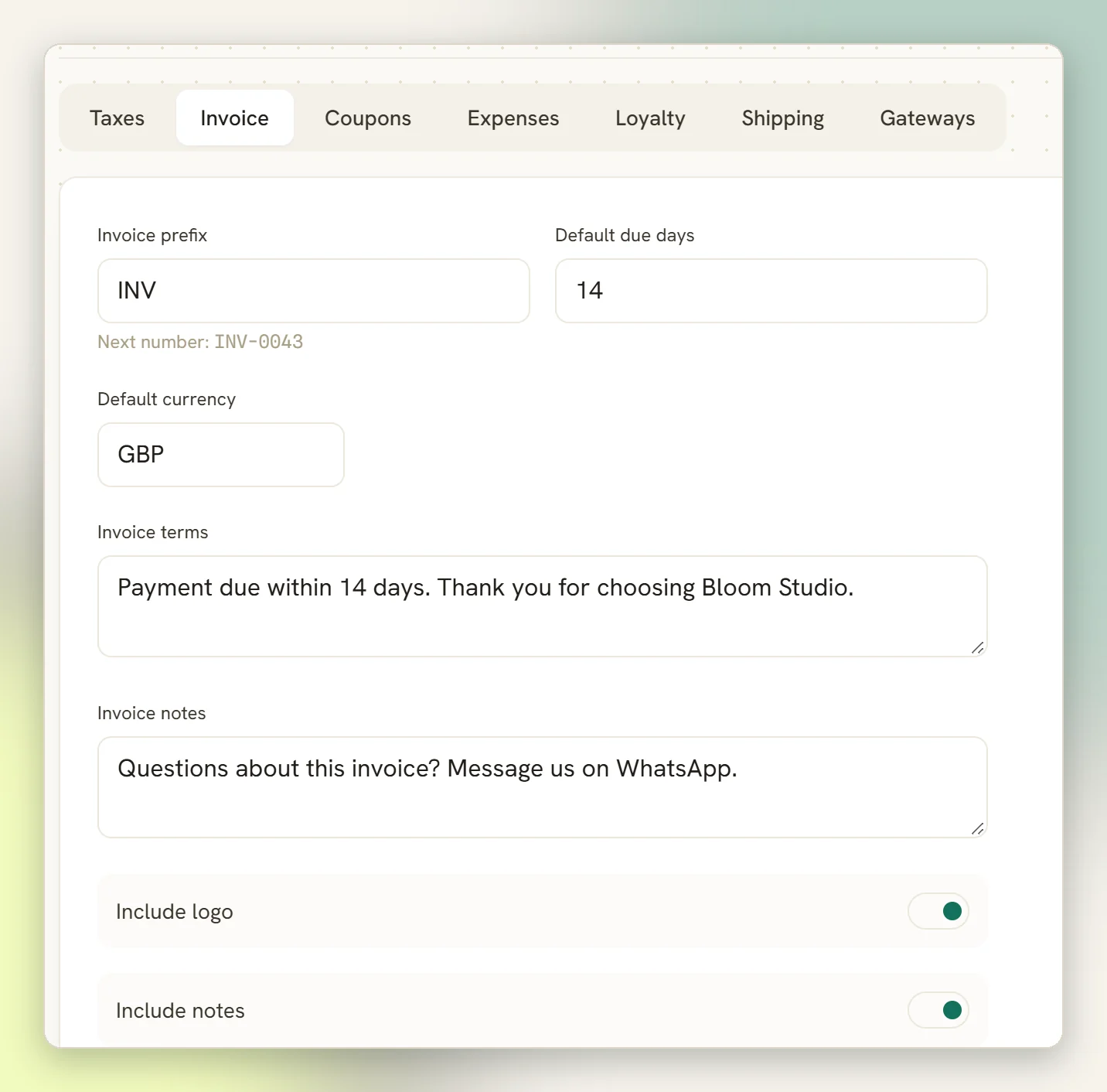Click inside the Invoice notes text area
This screenshot has height=1092, width=1107.
pos(543,787)
